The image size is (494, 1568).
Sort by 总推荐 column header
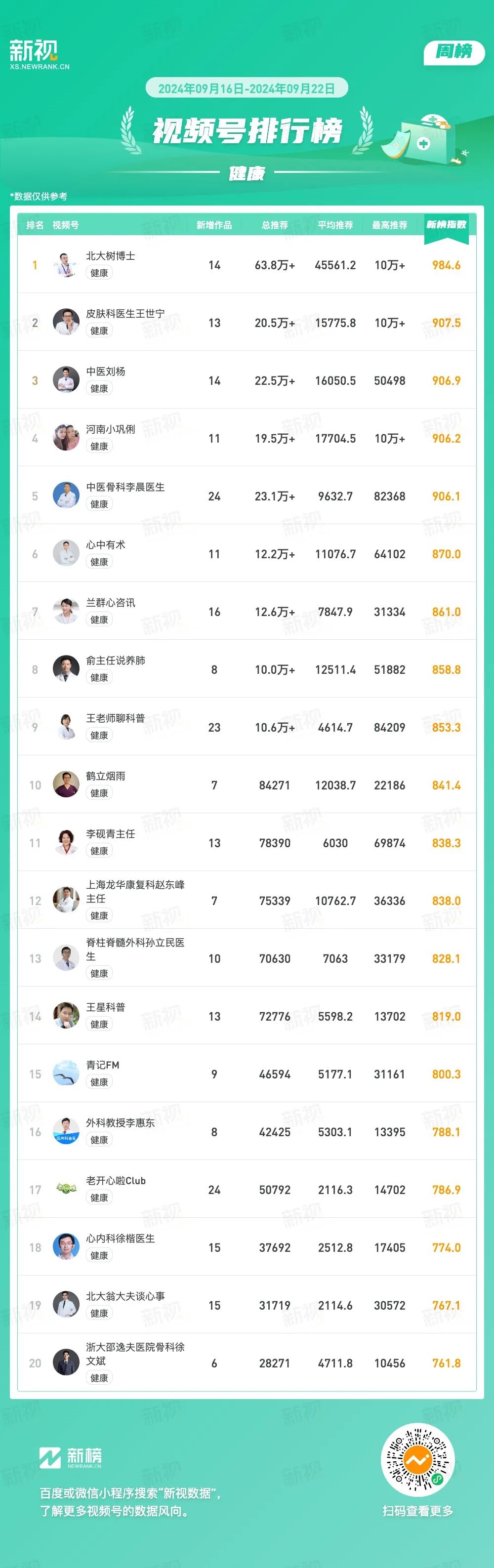(275, 225)
